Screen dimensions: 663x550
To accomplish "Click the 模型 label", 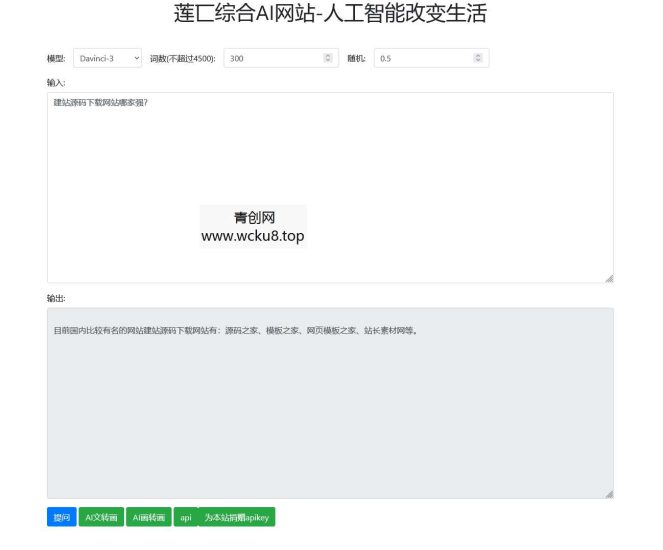I will 56,58.
